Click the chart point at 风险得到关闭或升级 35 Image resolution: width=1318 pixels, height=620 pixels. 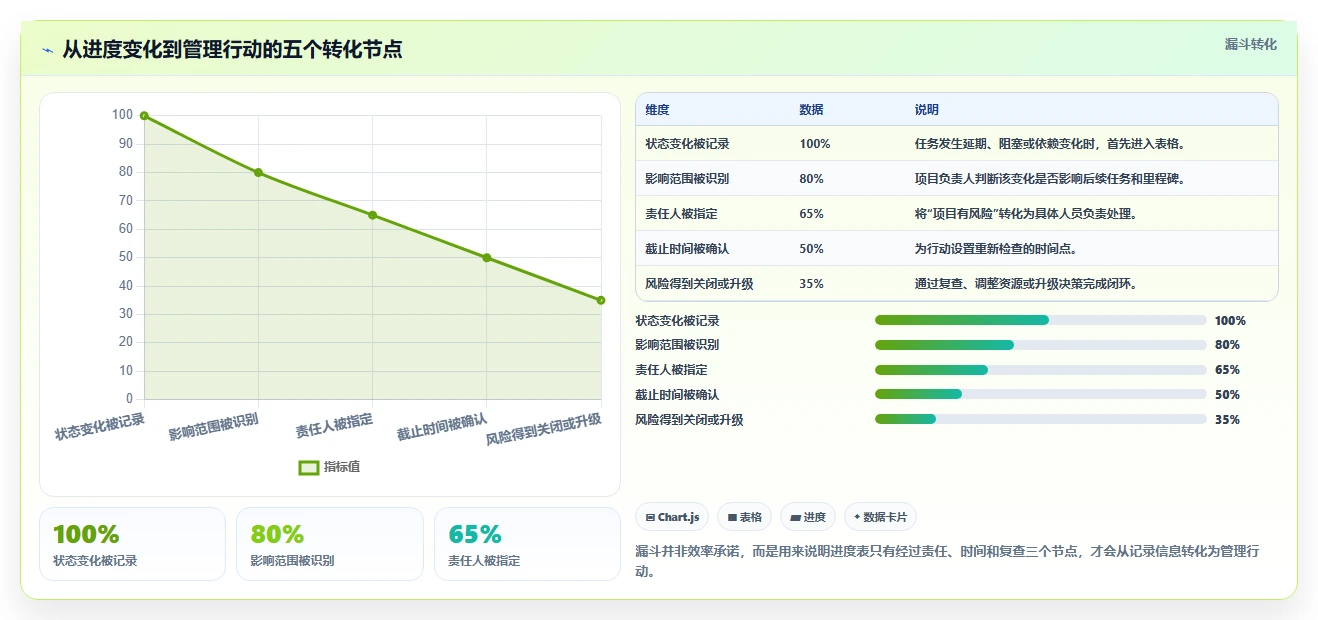[601, 300]
